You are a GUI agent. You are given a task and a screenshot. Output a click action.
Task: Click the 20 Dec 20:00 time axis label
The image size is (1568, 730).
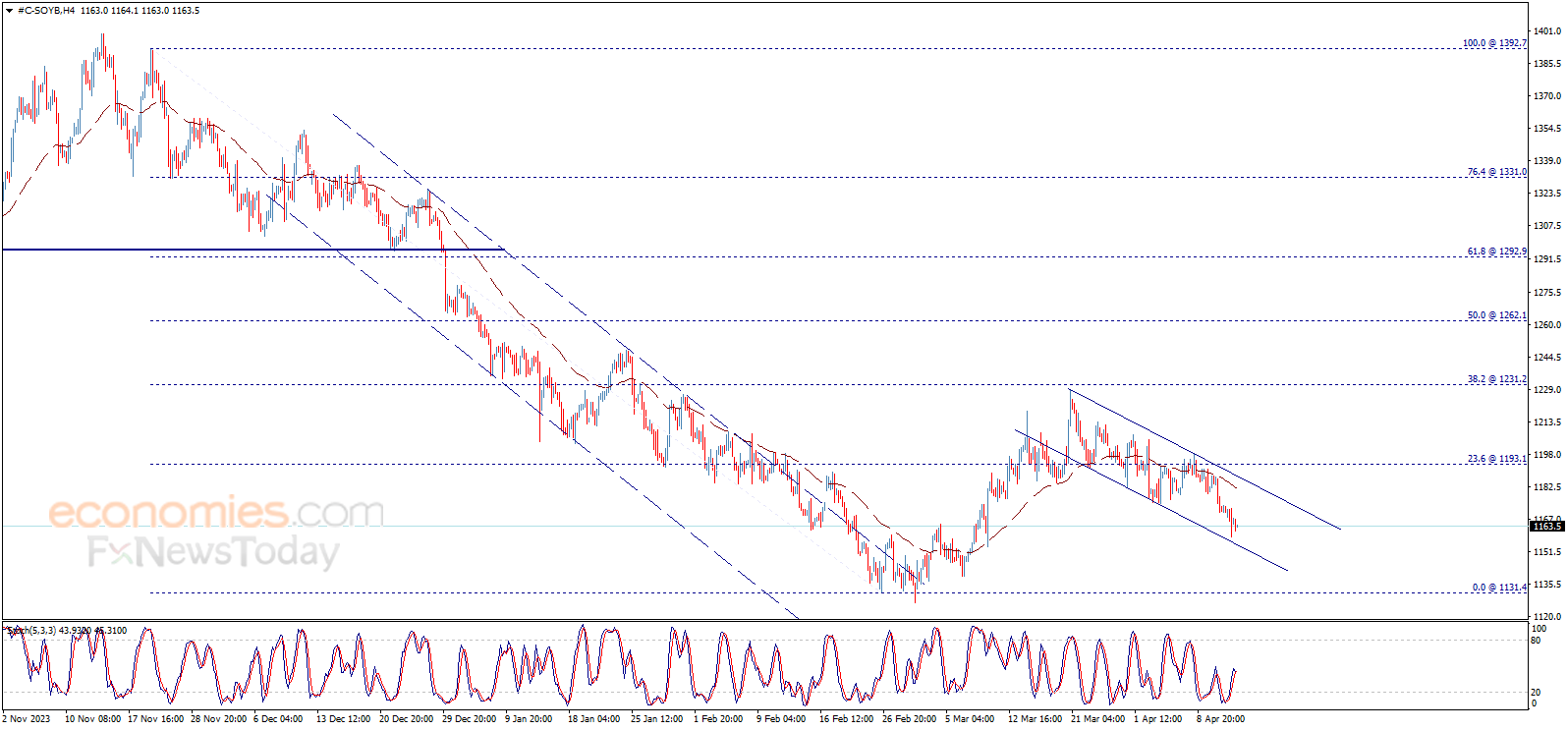[x=407, y=719]
